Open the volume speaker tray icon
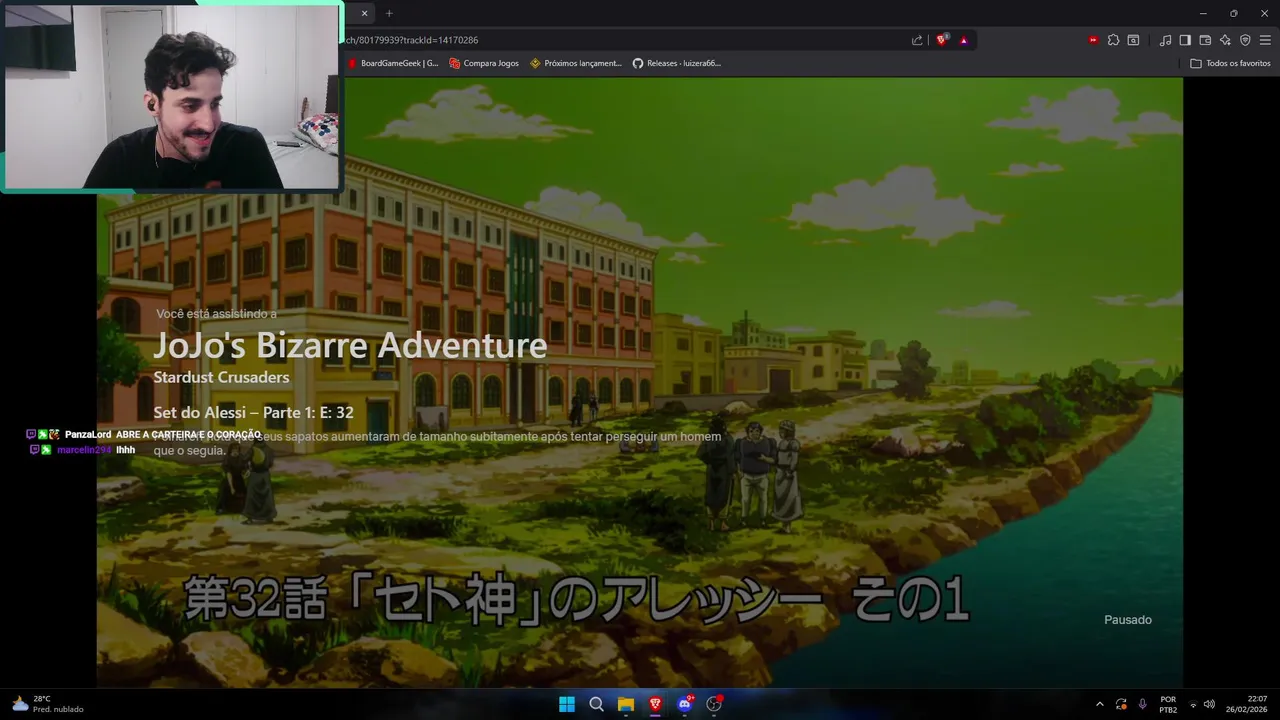This screenshot has width=1280, height=720. tap(1209, 704)
